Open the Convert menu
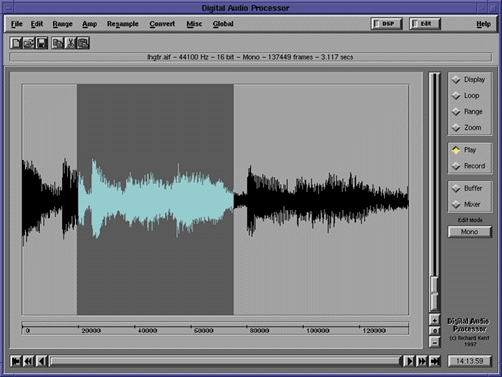Screen dimensions: 502x377 pyautogui.click(x=162, y=24)
